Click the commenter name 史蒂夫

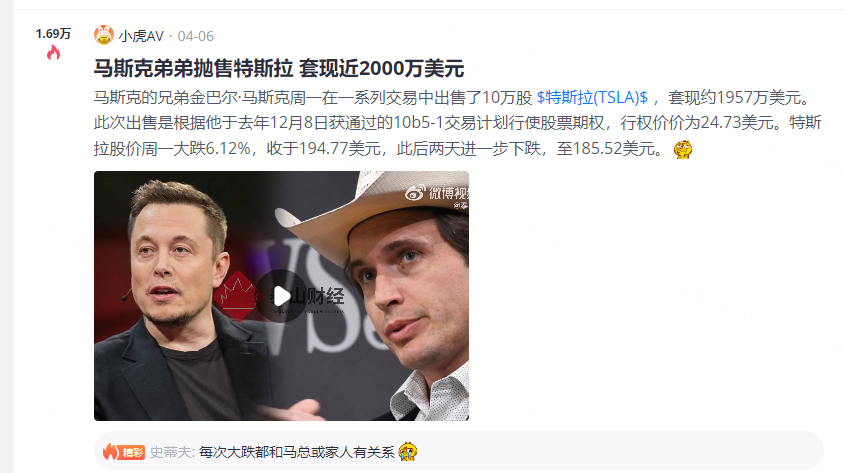172,453
